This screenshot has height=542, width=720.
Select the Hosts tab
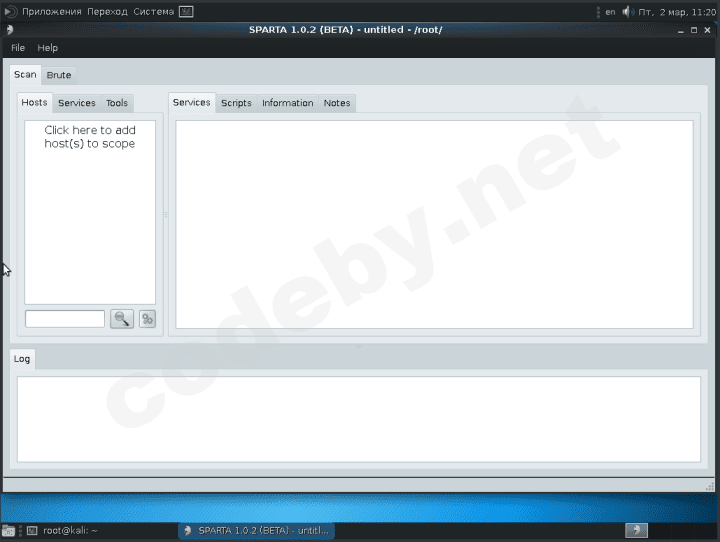[34, 102]
